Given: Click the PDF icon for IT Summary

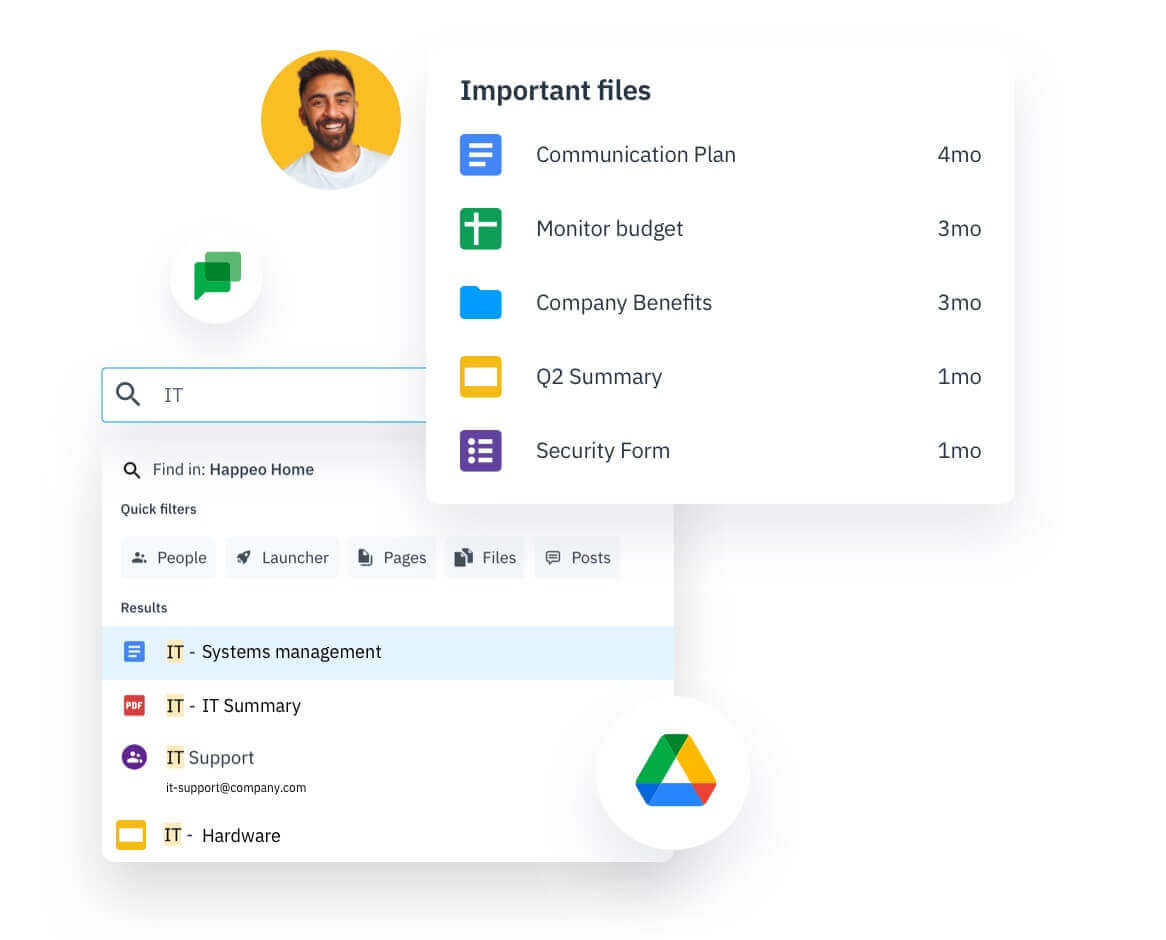Looking at the screenshot, I should [x=134, y=705].
